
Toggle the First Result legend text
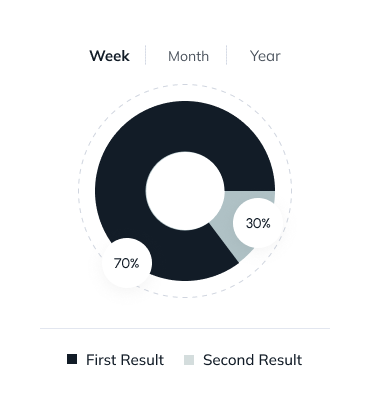(125, 360)
